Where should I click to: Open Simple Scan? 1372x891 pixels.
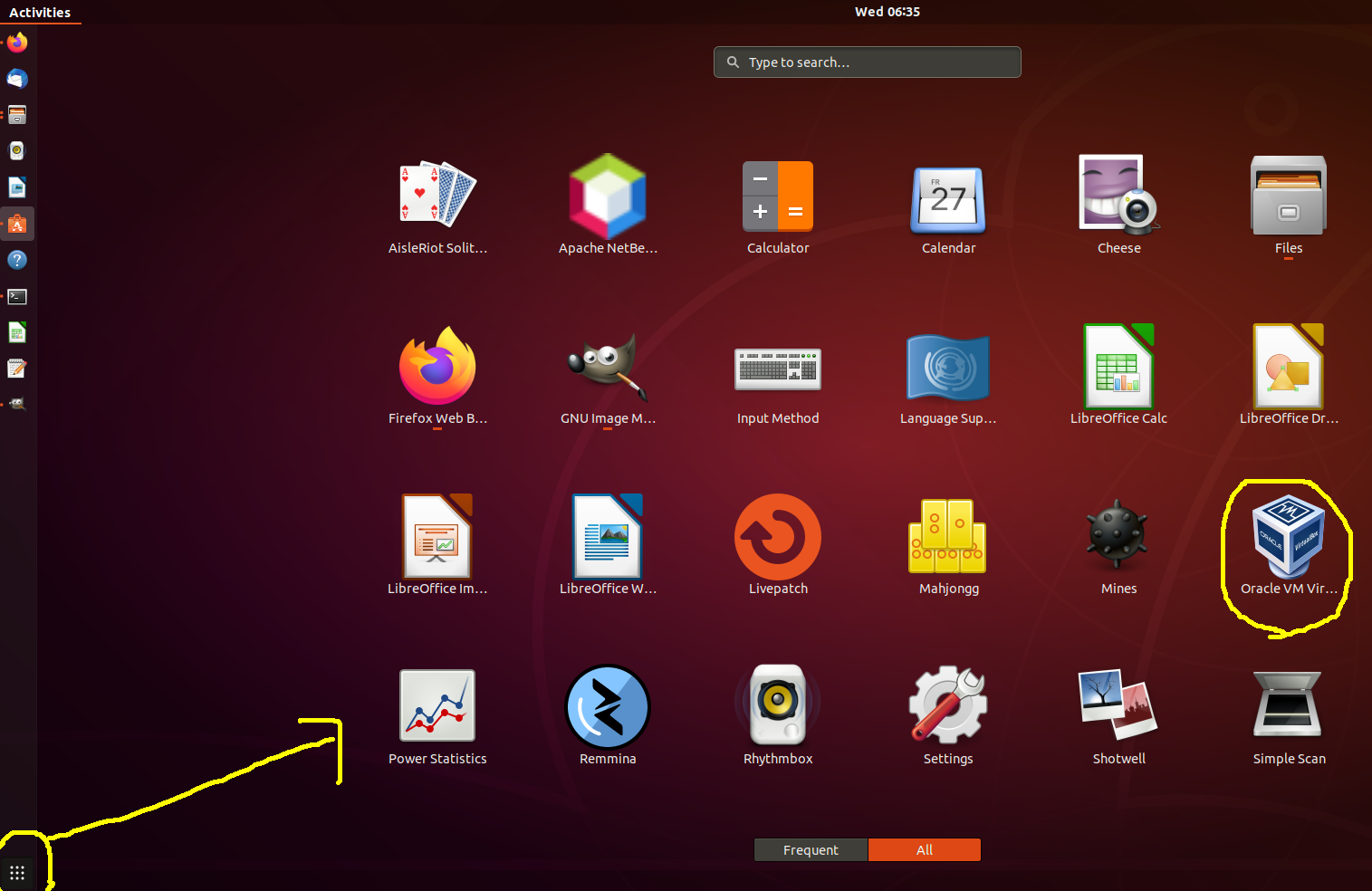(x=1289, y=717)
